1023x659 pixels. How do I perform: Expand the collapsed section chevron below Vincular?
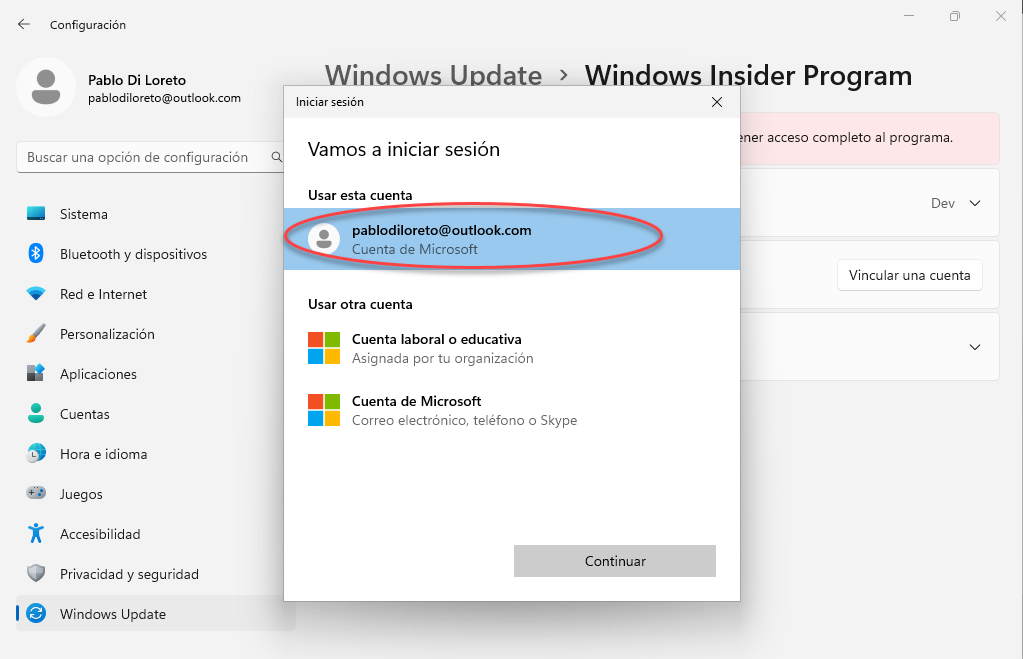pyautogui.click(x=975, y=347)
